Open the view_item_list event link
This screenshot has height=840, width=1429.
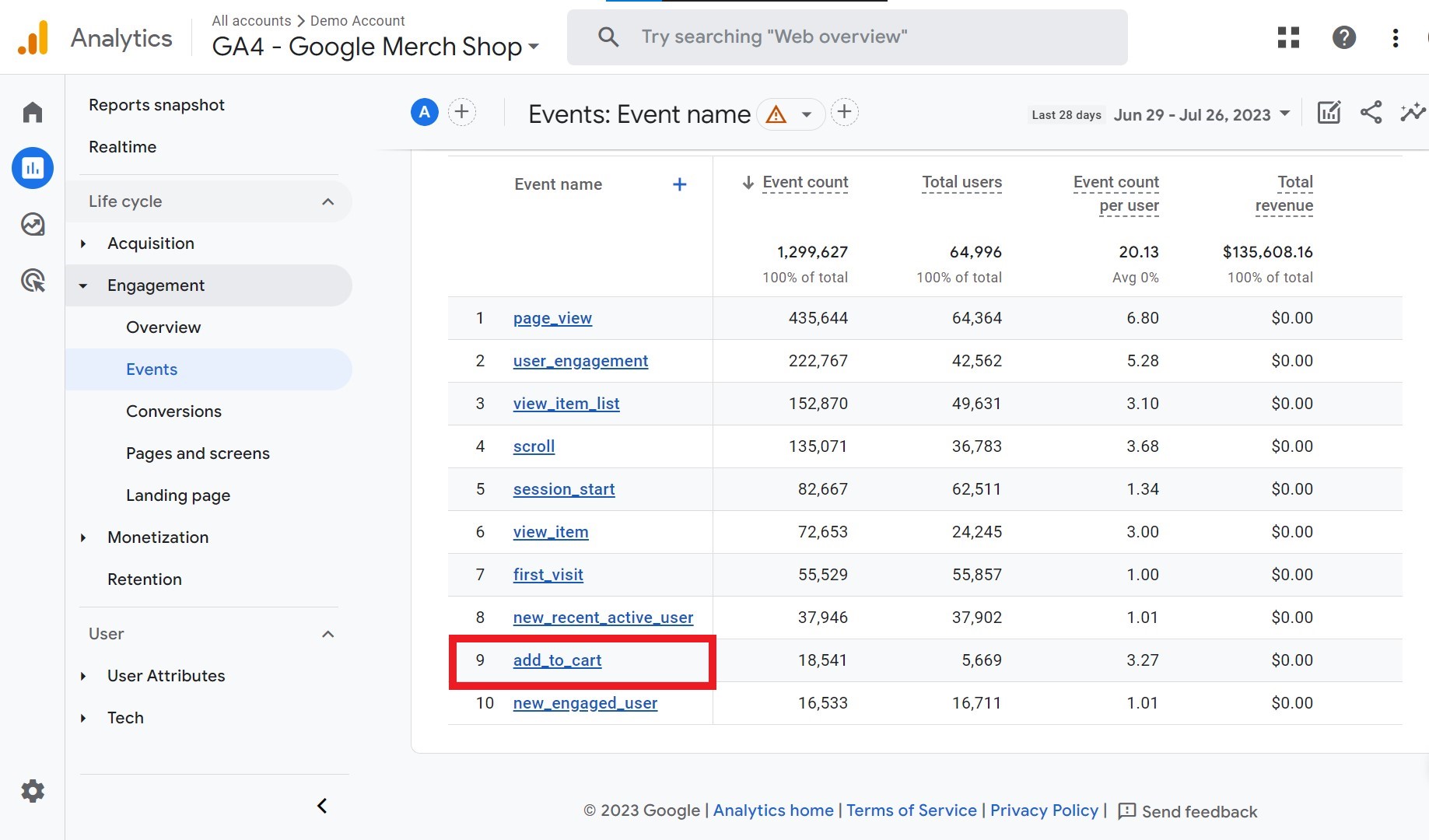click(x=566, y=404)
